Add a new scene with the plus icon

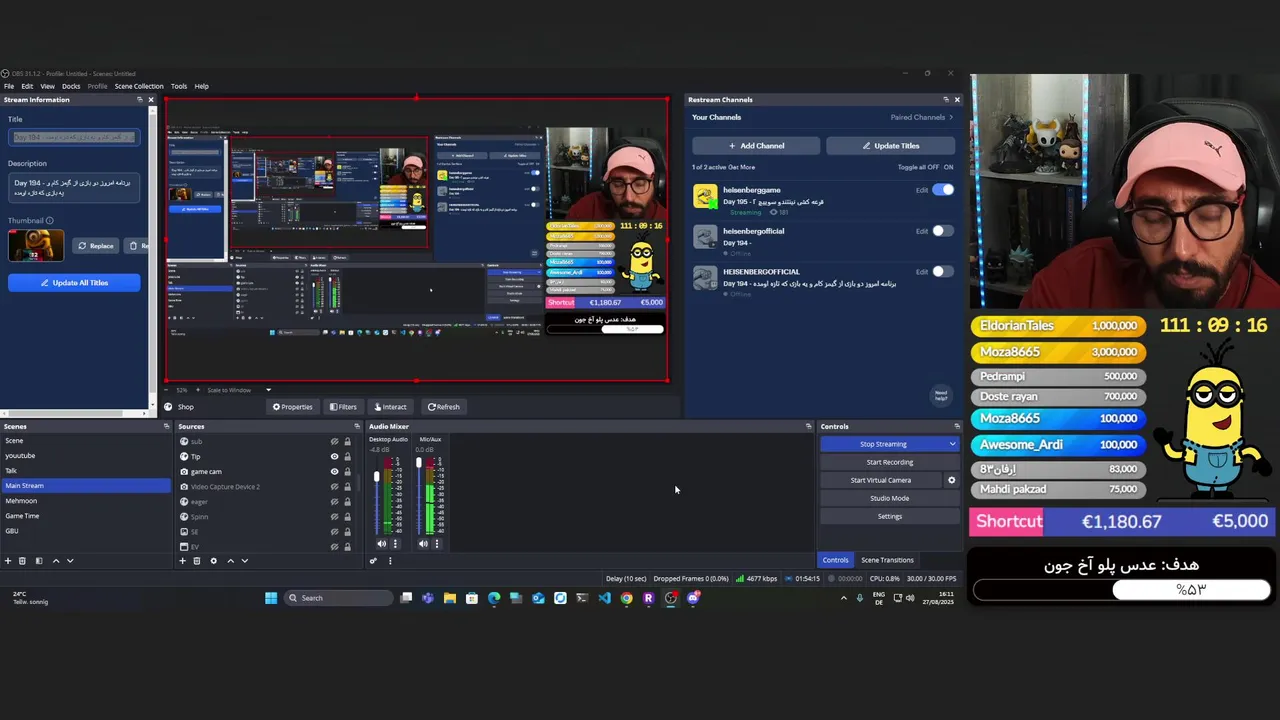pyautogui.click(x=8, y=561)
